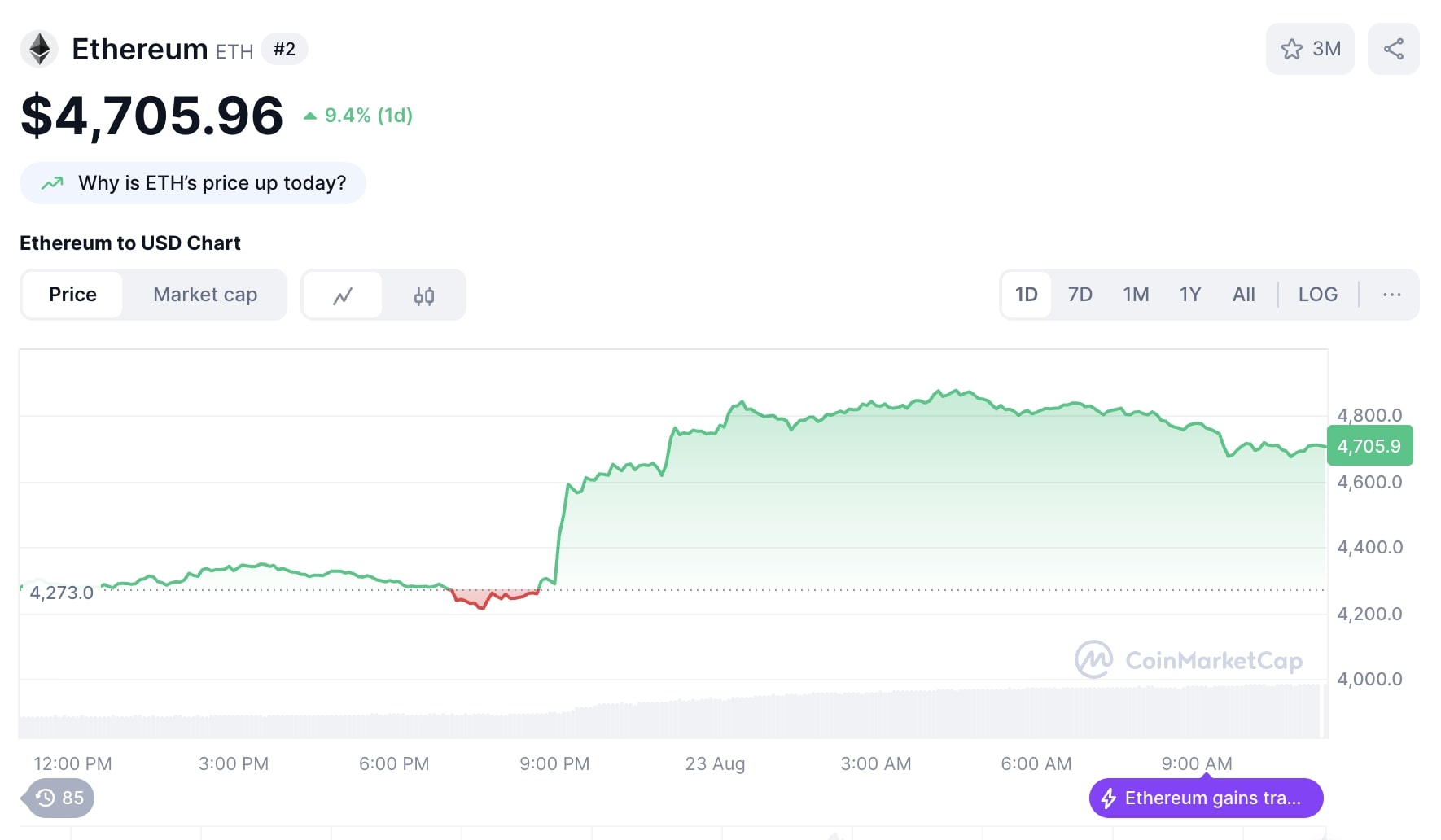Open the more options ellipsis menu
Viewport: 1441px width, 840px height.
[1392, 295]
